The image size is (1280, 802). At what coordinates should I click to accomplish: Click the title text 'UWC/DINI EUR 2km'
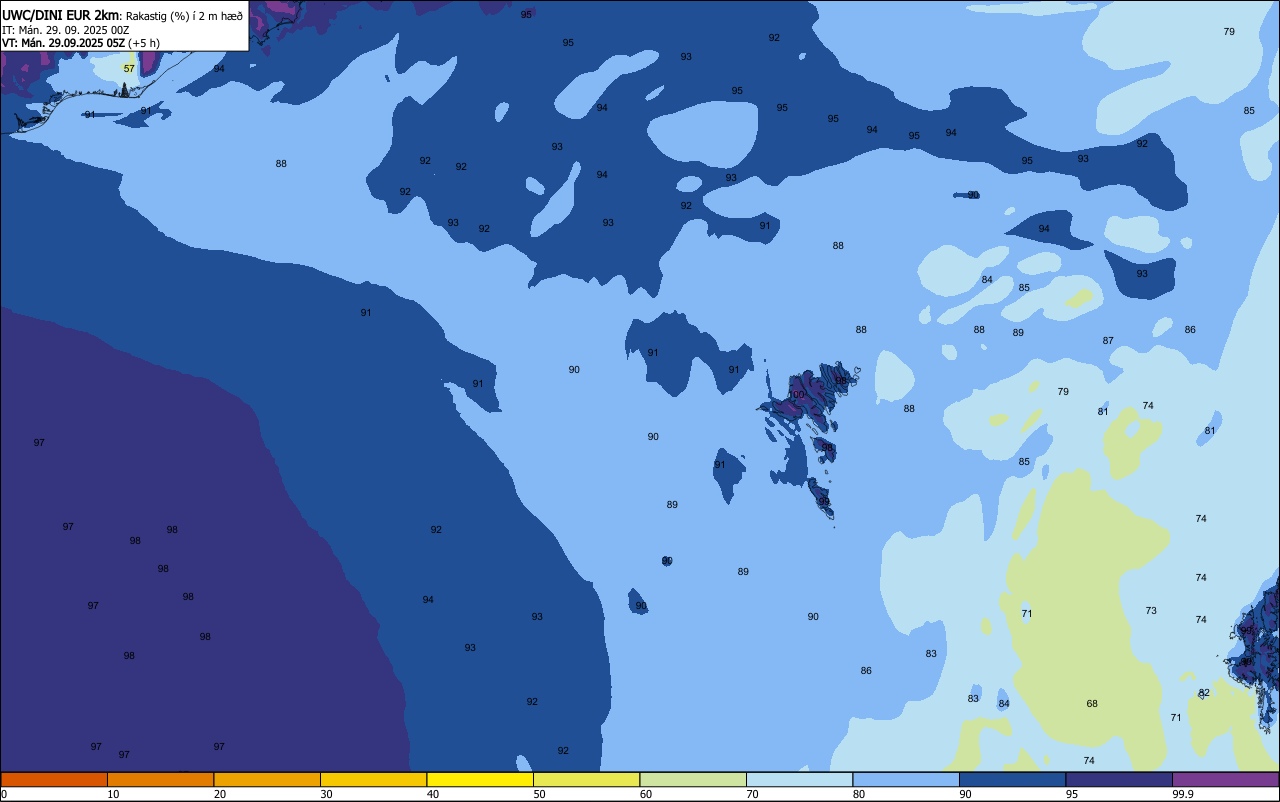click(61, 15)
